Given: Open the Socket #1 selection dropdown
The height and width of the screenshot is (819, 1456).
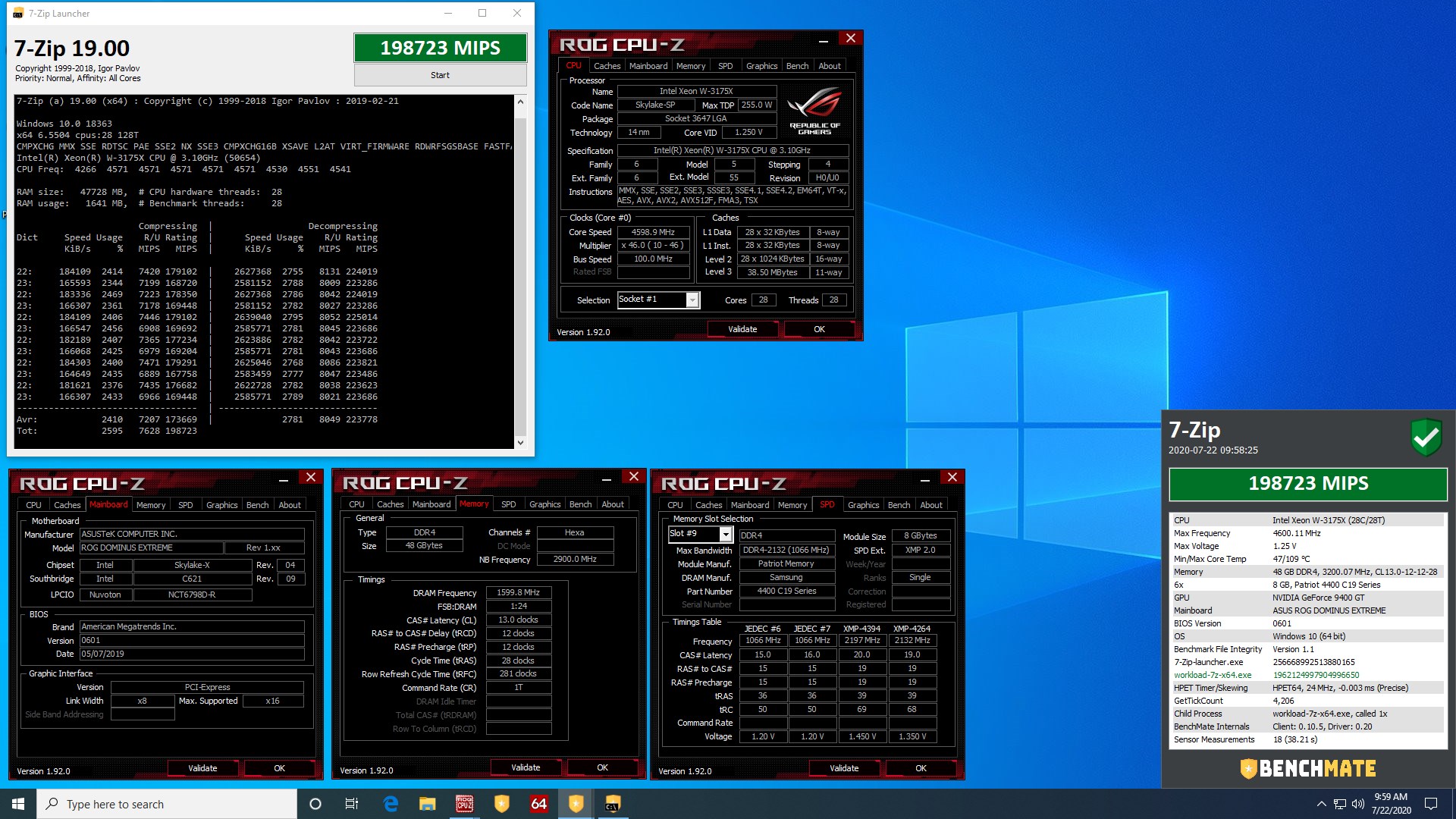Looking at the screenshot, I should pos(692,300).
